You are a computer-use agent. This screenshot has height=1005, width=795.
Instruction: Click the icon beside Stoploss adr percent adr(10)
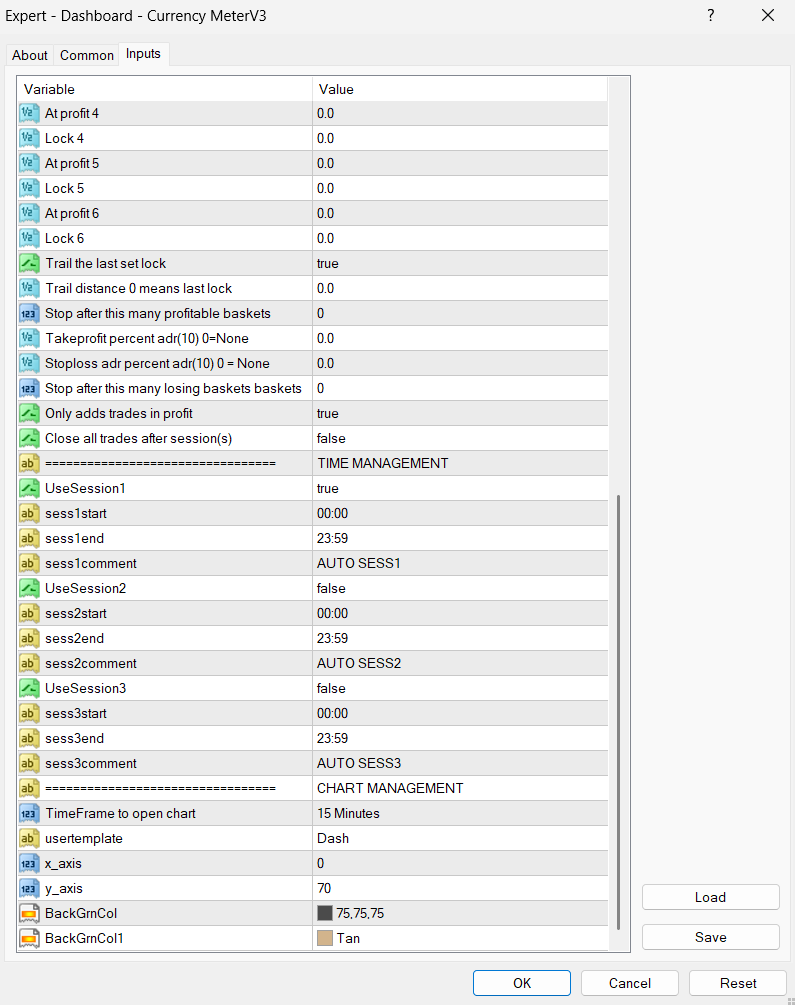29,363
